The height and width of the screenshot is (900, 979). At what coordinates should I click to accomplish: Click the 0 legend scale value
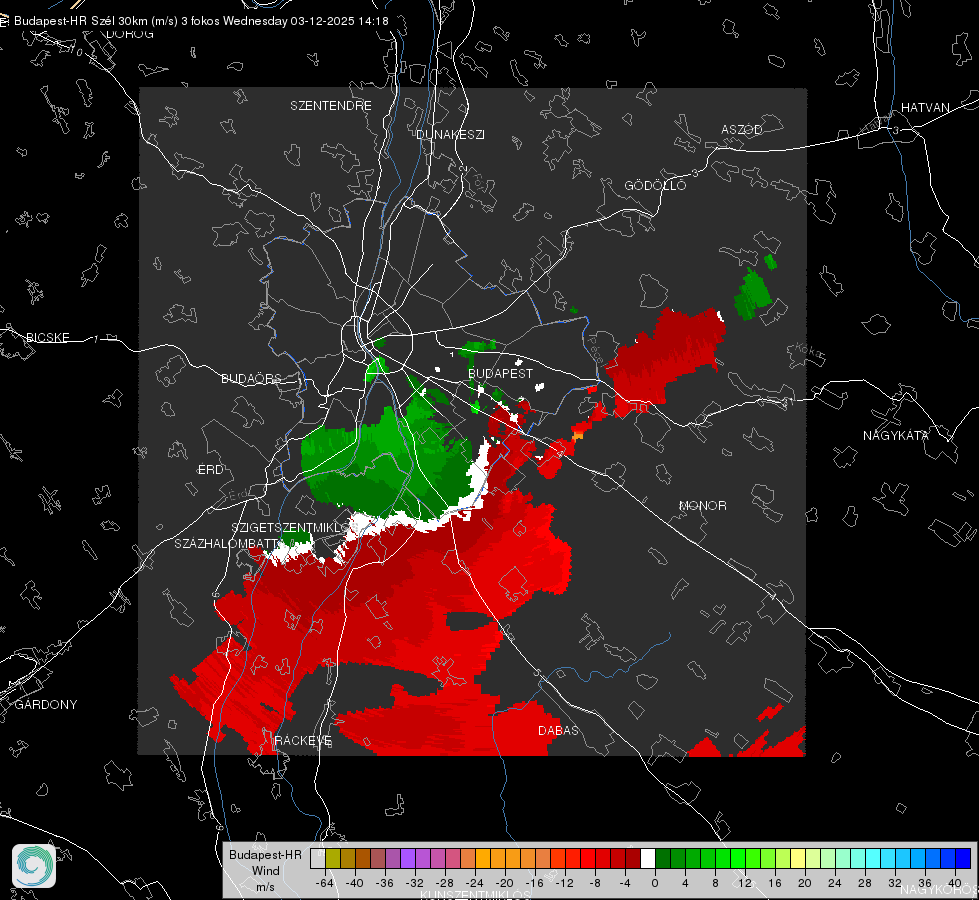655,883
